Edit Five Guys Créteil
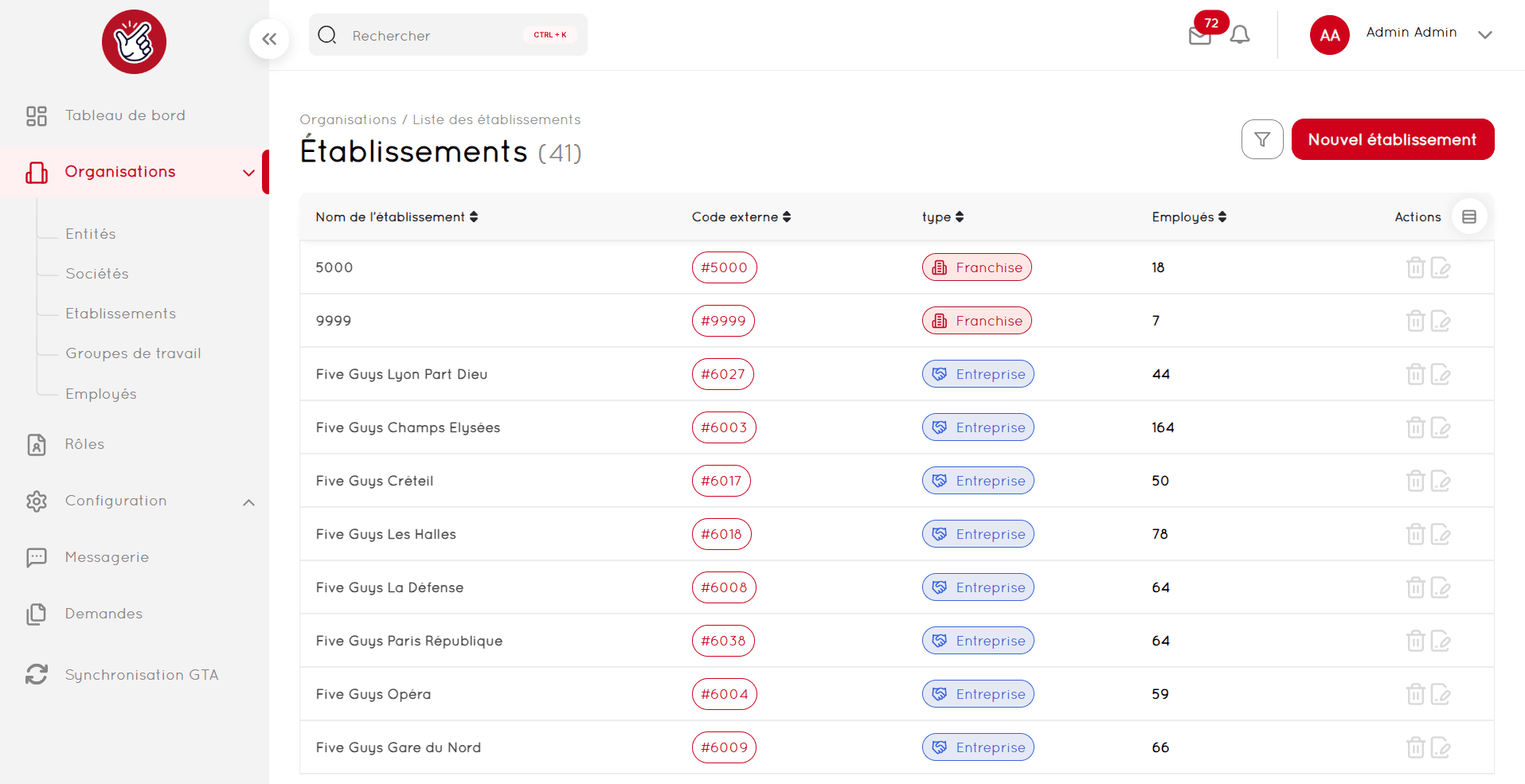 click(1441, 481)
